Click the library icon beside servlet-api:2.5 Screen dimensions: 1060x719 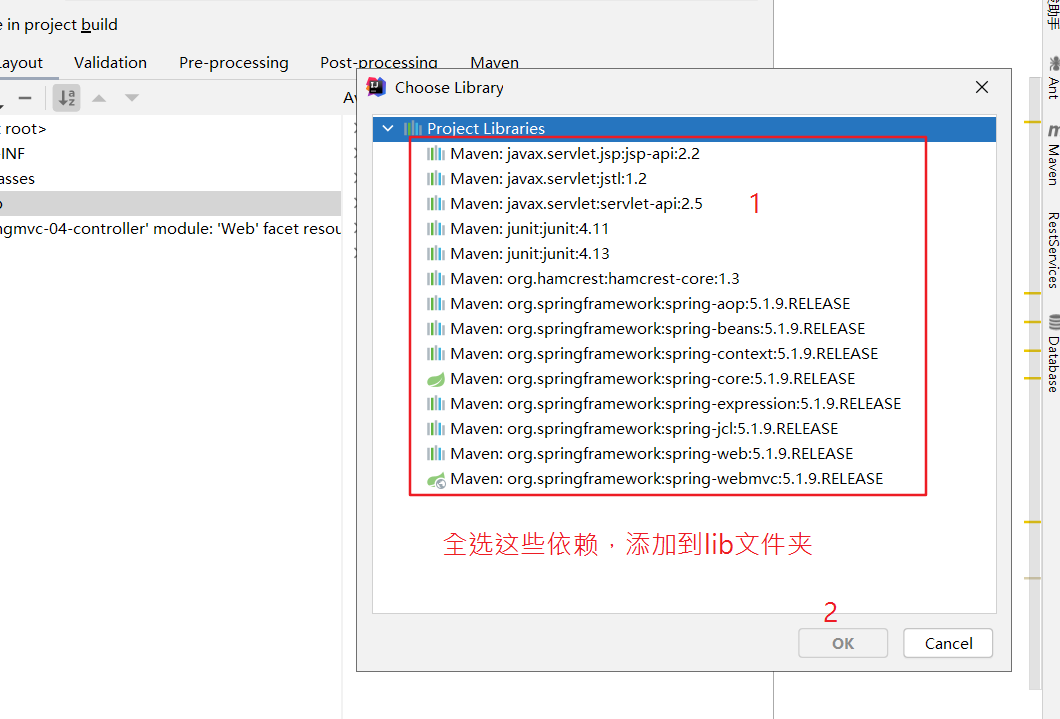click(x=436, y=203)
